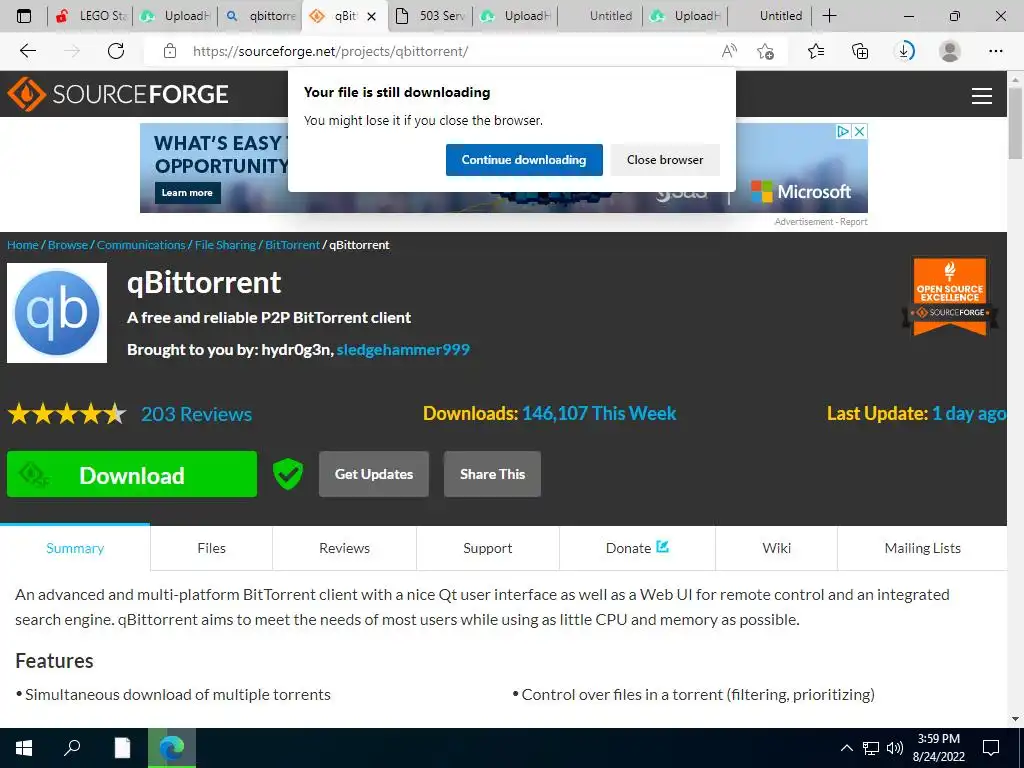Image resolution: width=1024 pixels, height=768 pixels.
Task: Switch to the qbittorre search tab
Action: [260, 16]
